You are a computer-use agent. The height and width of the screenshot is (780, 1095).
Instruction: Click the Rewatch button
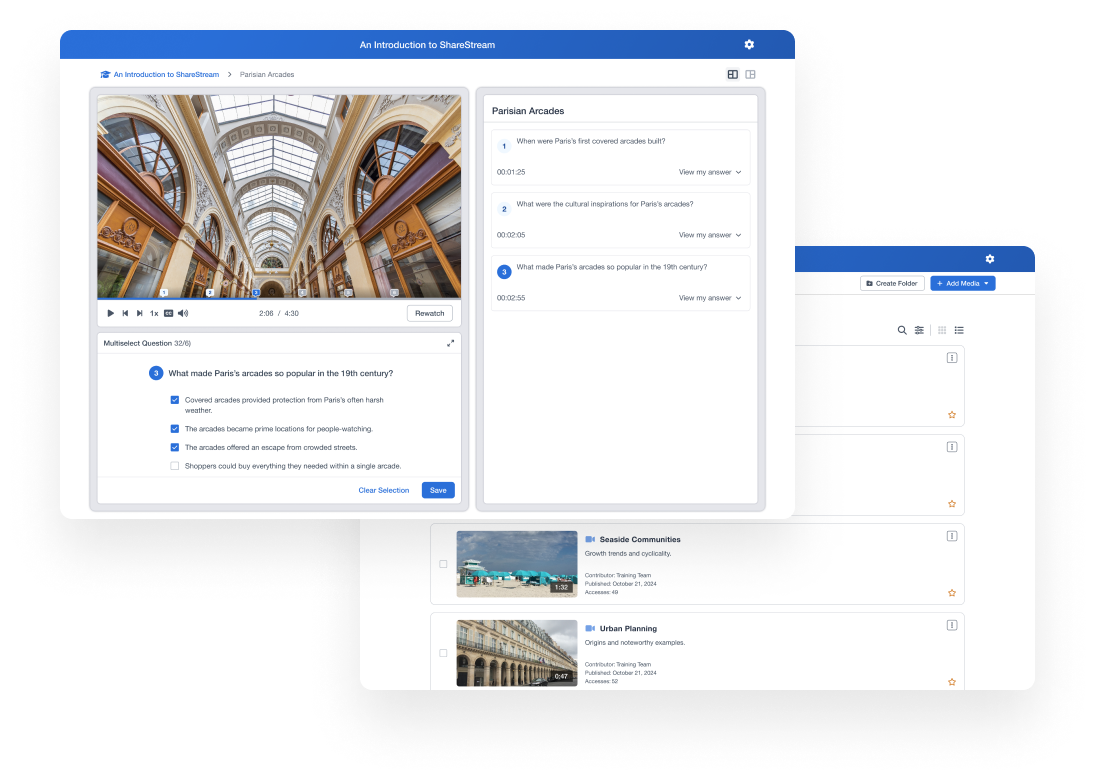coord(429,313)
